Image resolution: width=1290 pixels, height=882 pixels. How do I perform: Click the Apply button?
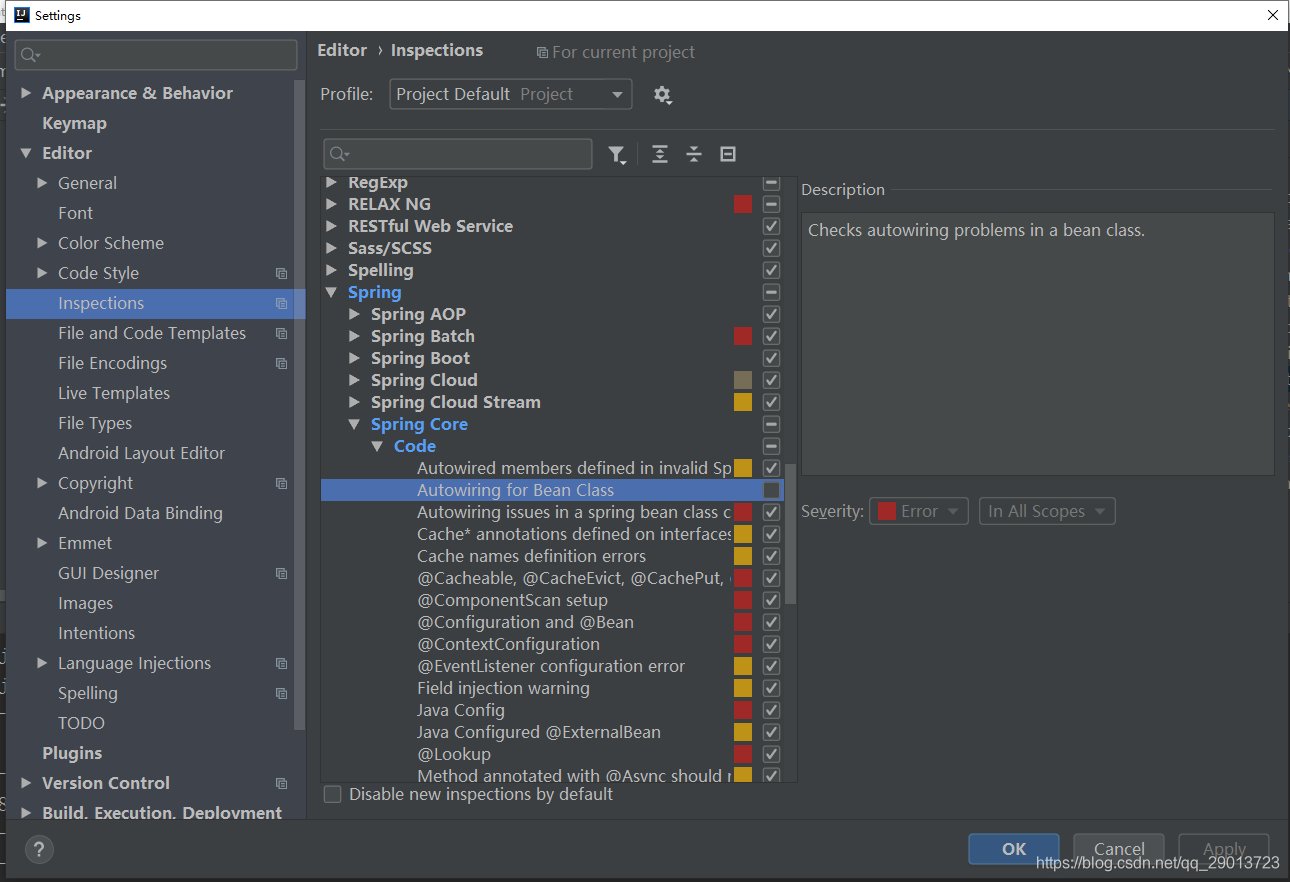click(1224, 849)
